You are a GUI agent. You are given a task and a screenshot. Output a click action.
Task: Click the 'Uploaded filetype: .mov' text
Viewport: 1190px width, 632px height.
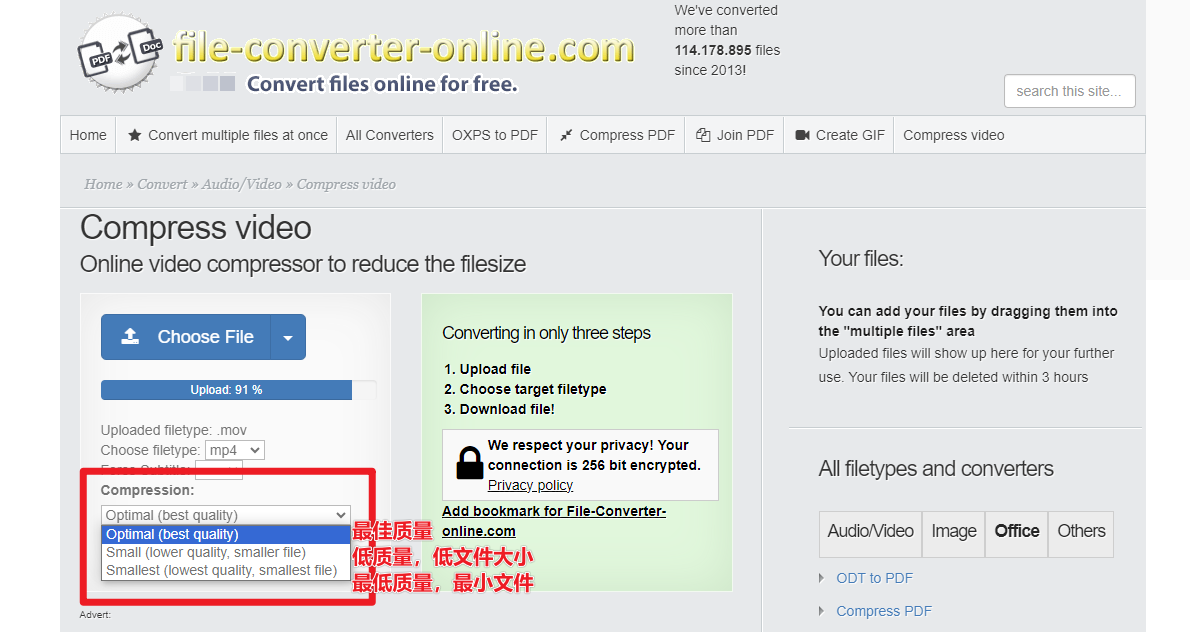pyautogui.click(x=174, y=430)
